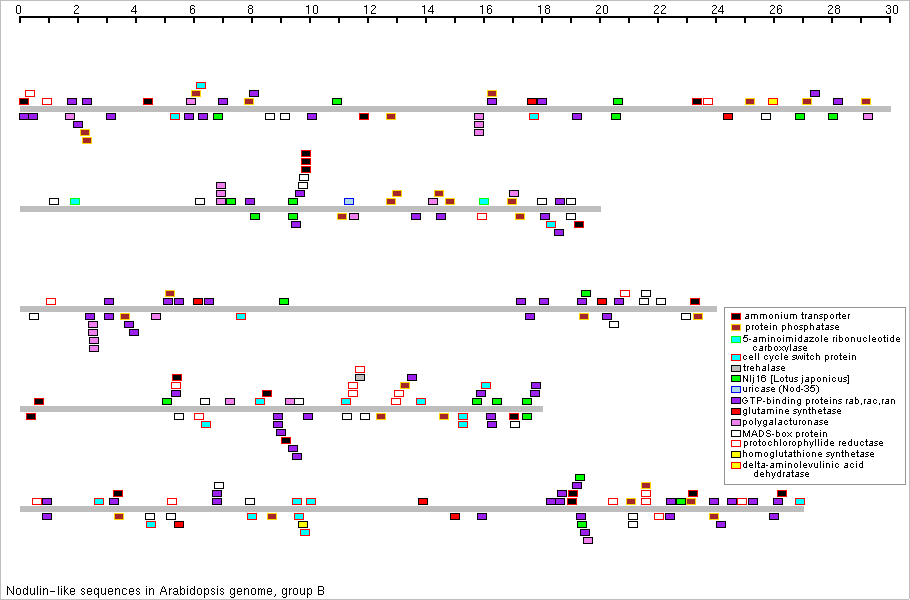Click the green Nlj16 legend swatch
Viewport: 910px width, 600px height.
[736, 379]
